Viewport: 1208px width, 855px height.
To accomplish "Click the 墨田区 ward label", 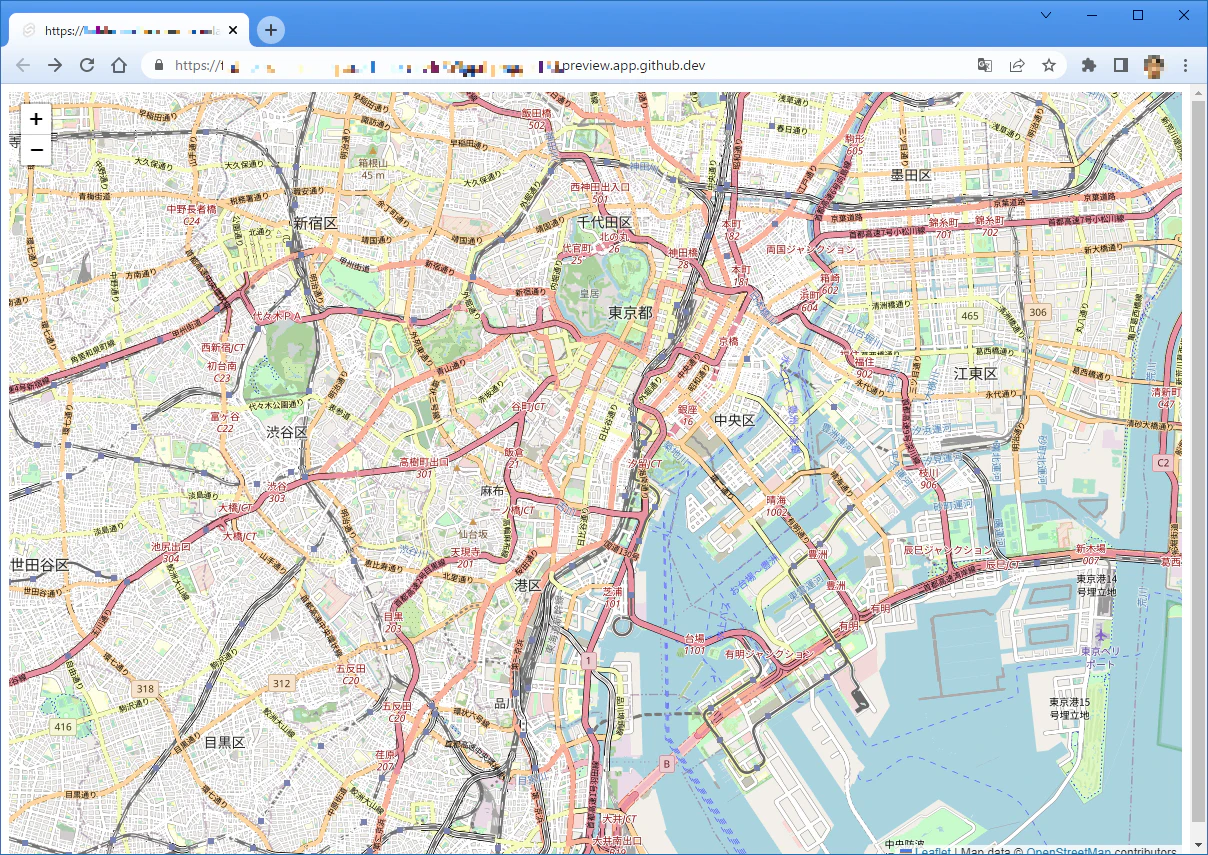I will tap(912, 175).
